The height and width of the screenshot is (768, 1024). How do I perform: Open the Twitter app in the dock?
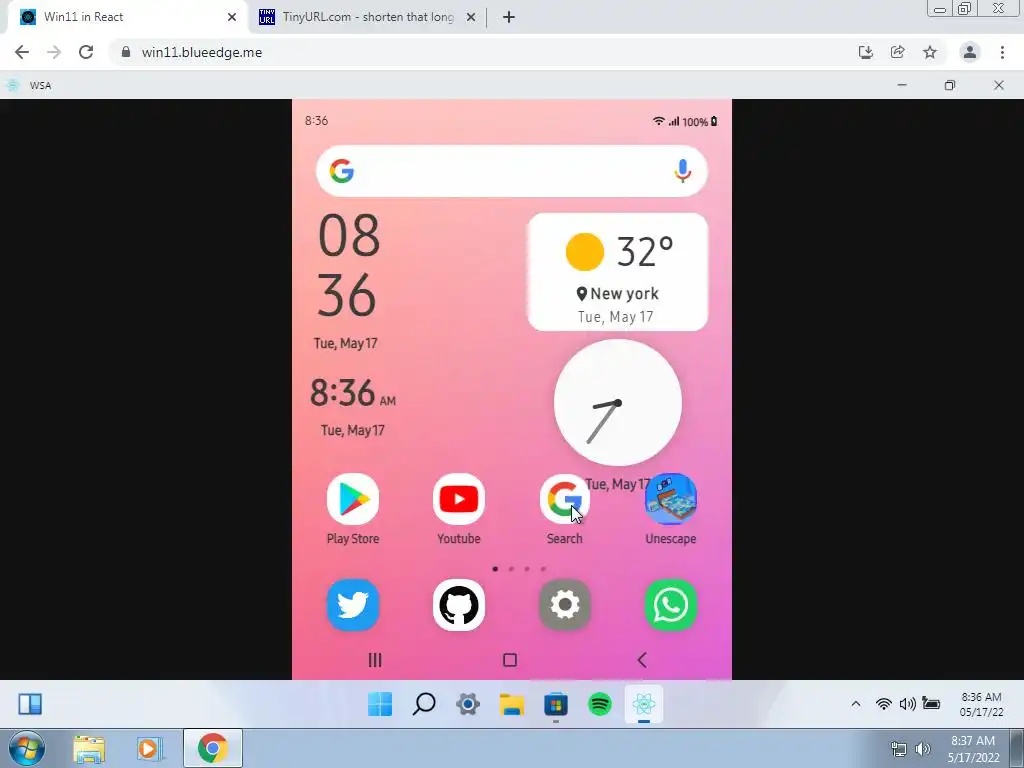coord(353,605)
